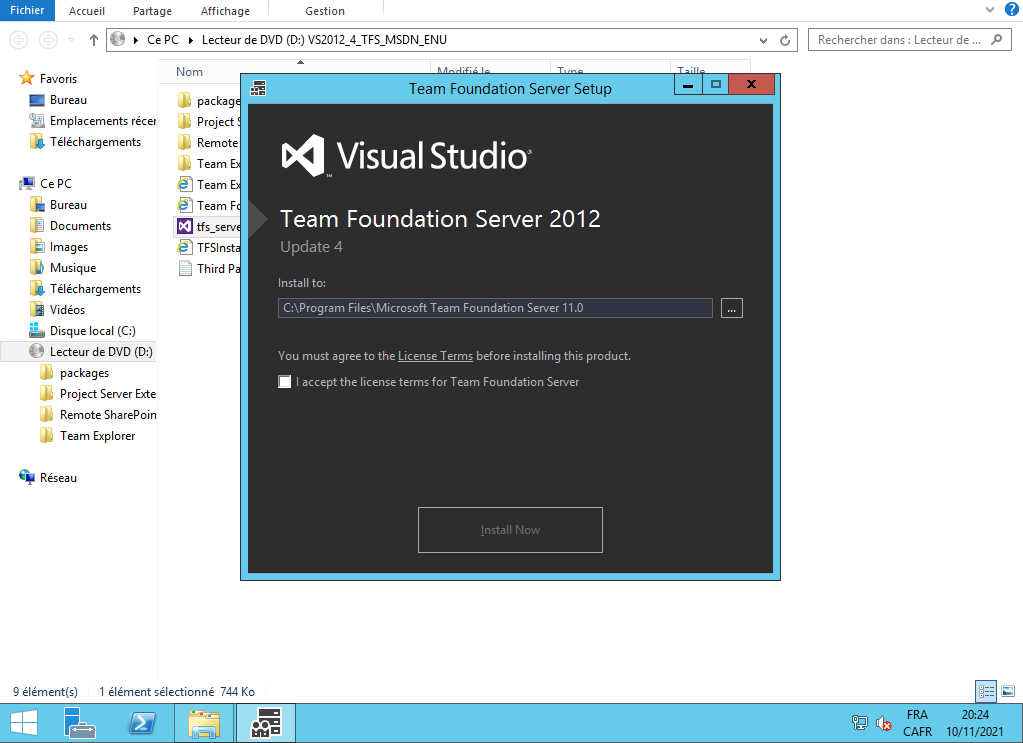Go up one folder level arrow
The width and height of the screenshot is (1023, 743).
94,40
